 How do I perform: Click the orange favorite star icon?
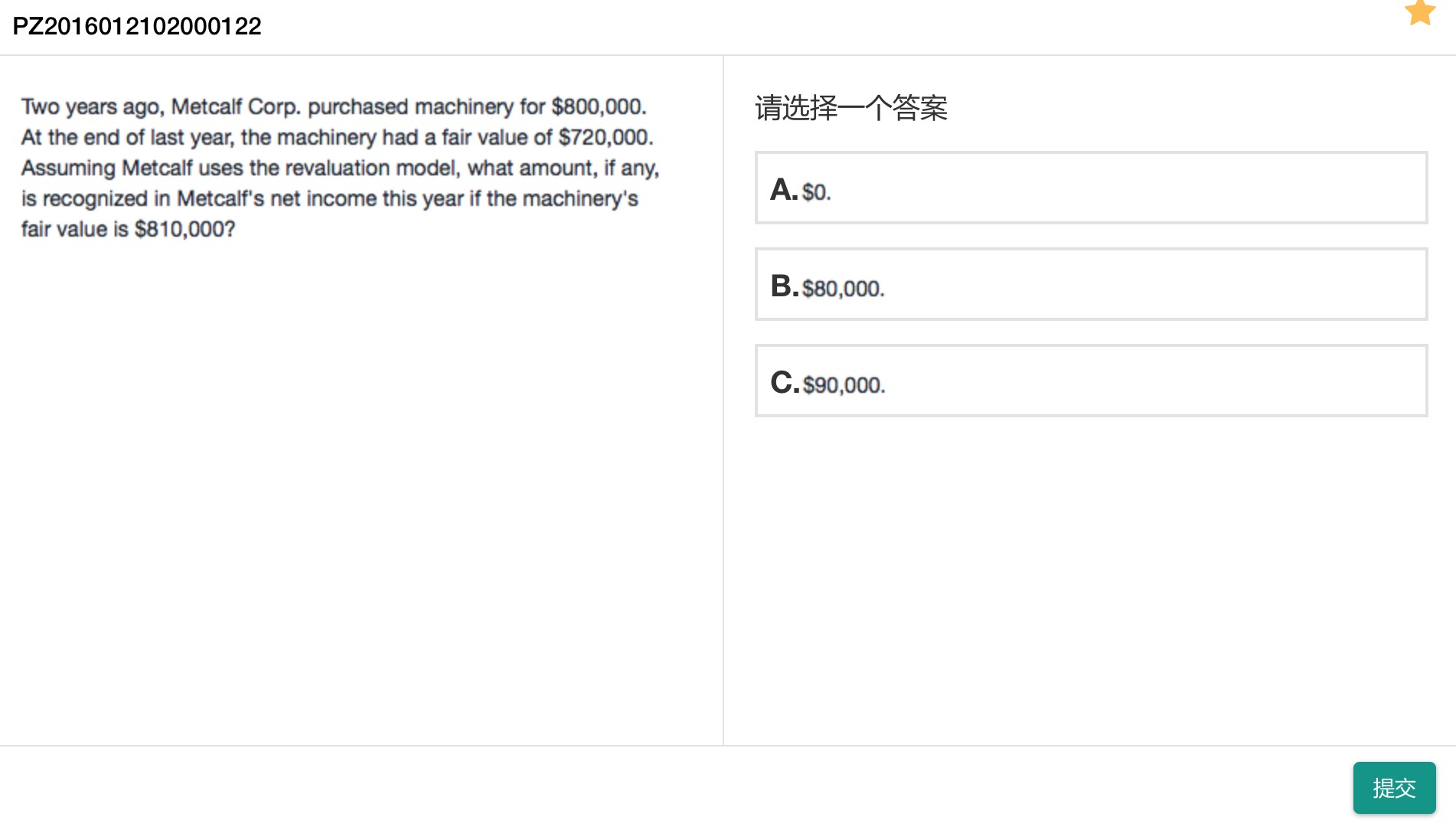[1420, 12]
